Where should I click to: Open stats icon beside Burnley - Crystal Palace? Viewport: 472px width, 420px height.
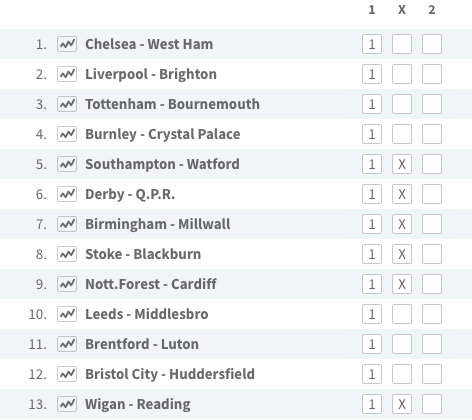[x=67, y=134]
